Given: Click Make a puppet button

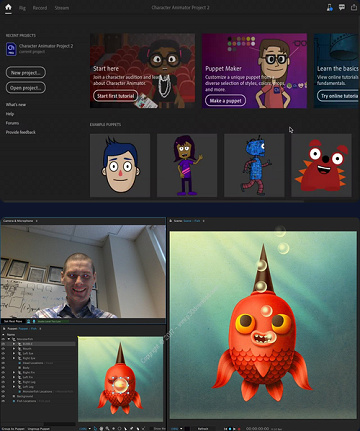Looking at the screenshot, I should point(225,100).
